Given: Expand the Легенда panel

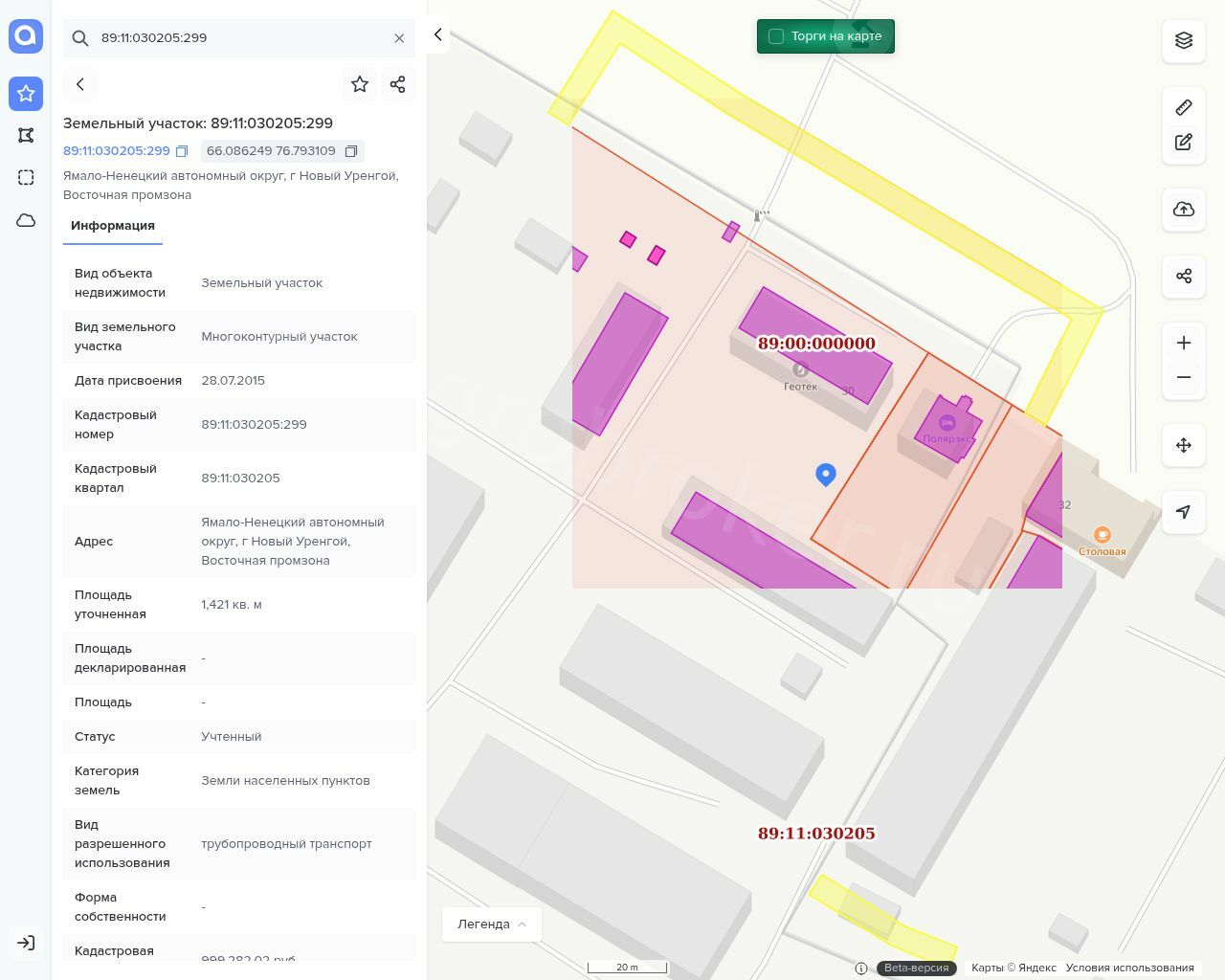Looking at the screenshot, I should (x=492, y=924).
